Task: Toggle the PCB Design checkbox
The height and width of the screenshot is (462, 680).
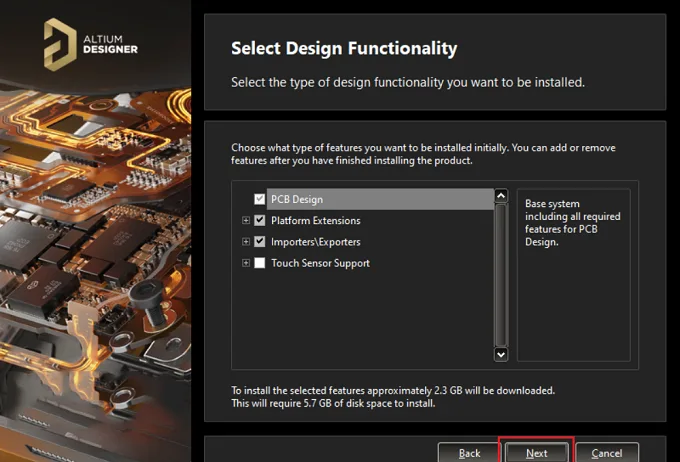Action: coord(259,199)
